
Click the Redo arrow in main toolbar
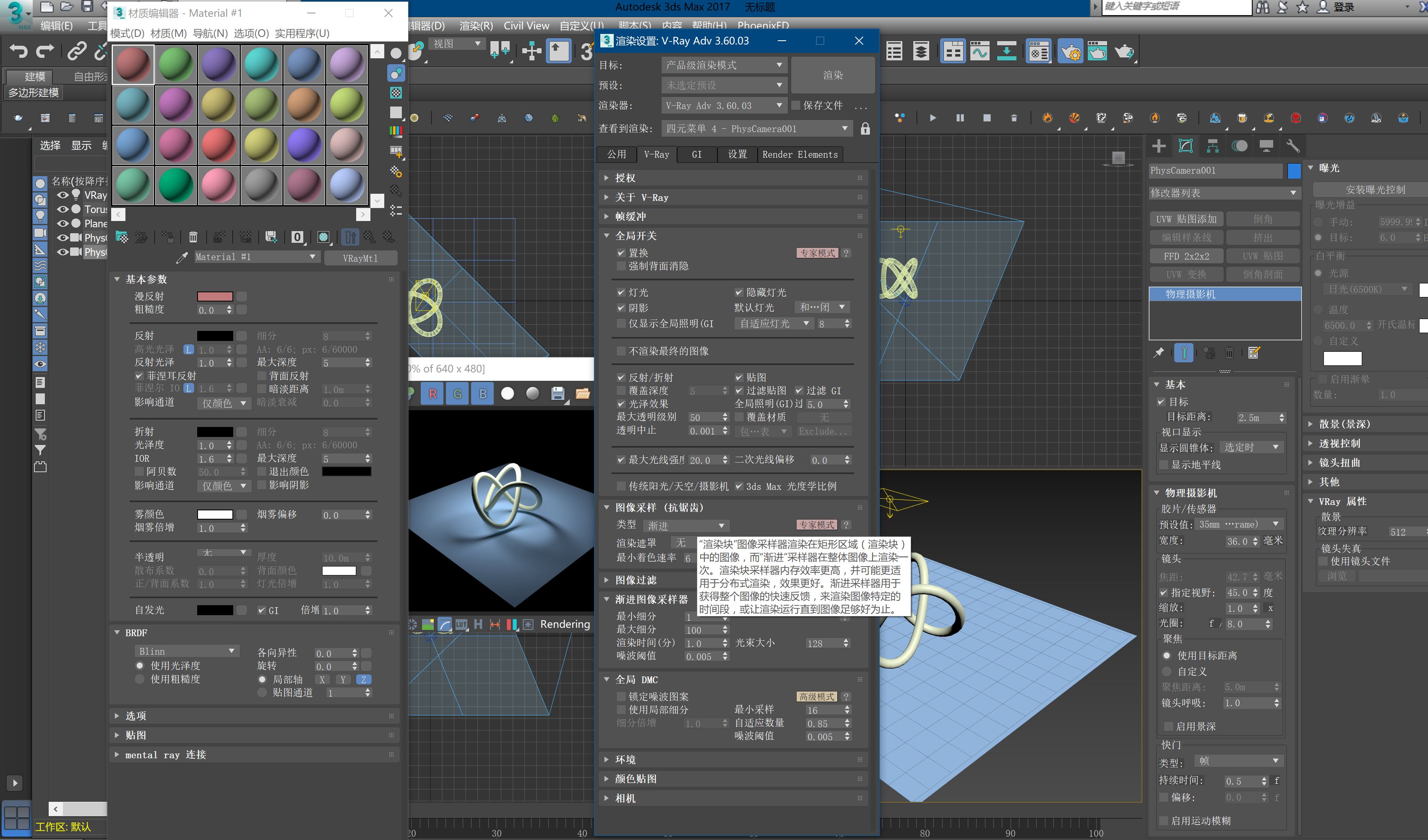(x=45, y=52)
